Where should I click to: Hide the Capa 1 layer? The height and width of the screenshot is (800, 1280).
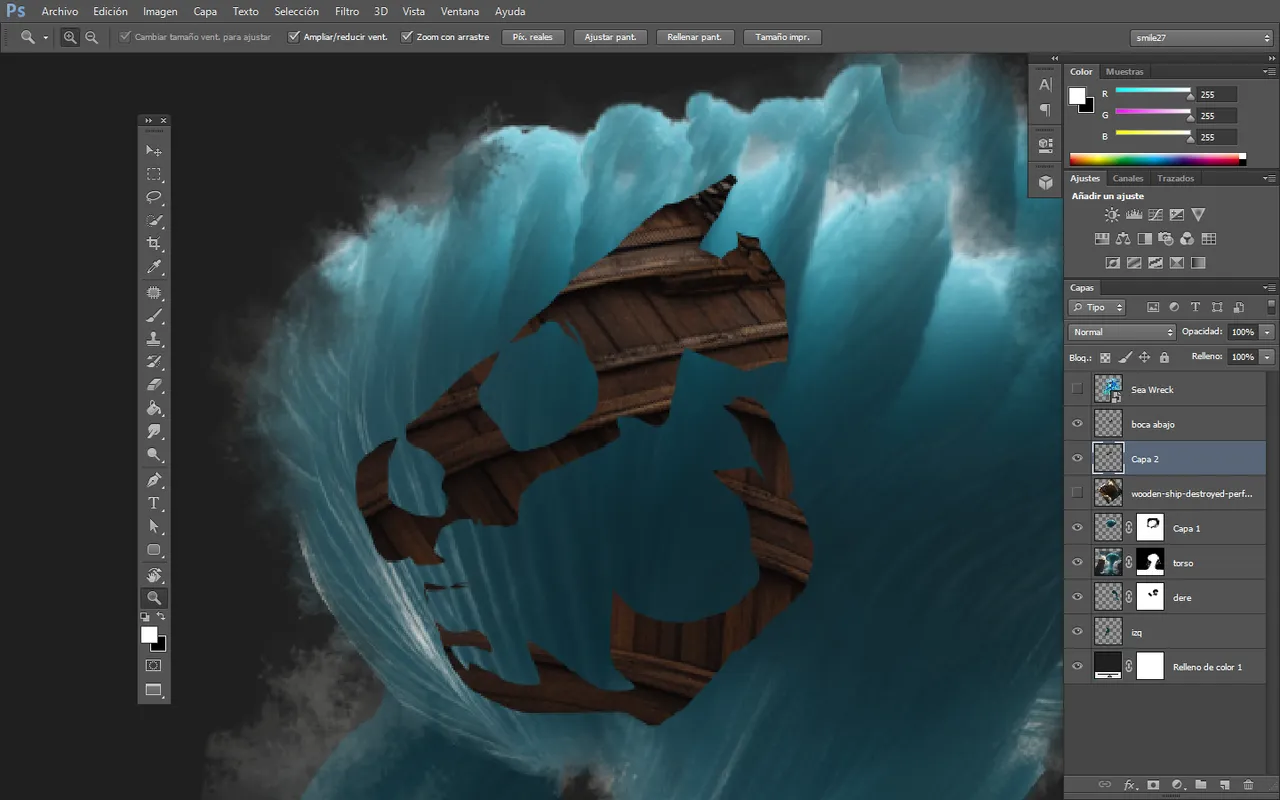point(1077,528)
